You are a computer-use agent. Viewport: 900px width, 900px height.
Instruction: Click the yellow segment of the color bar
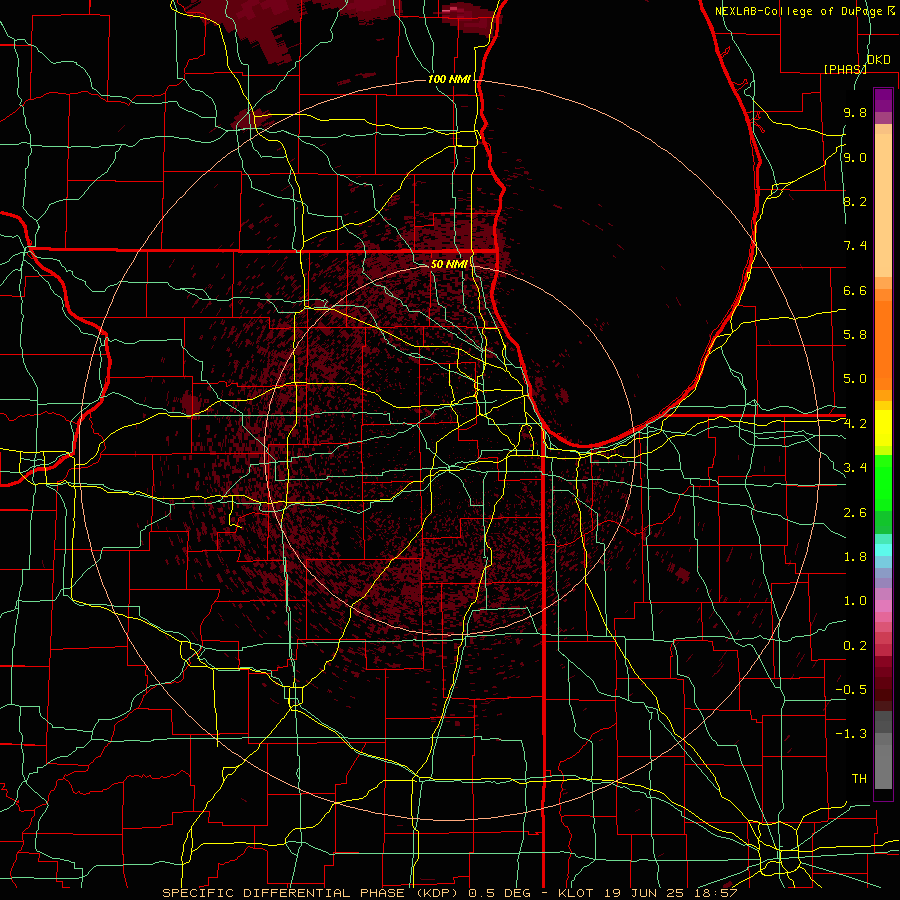coord(883,428)
